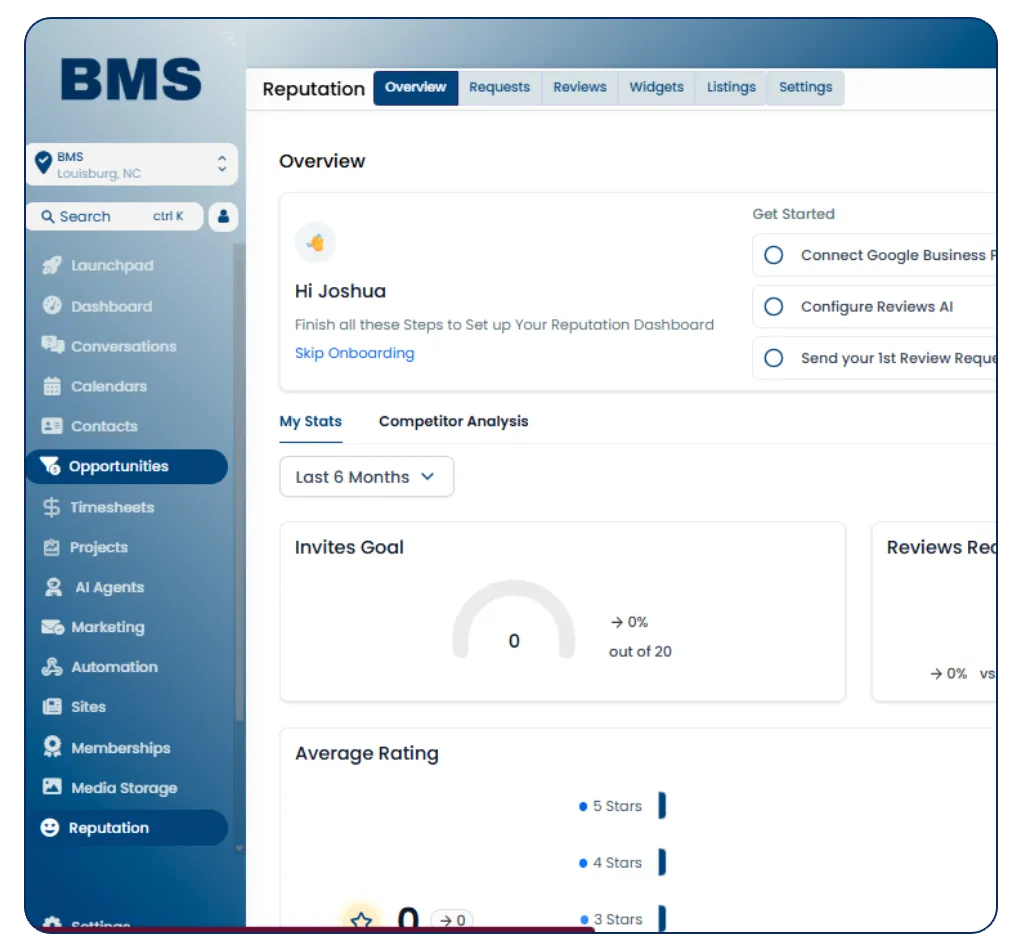The width and height of the screenshot is (1022, 952).
Task: Switch to Competitor Analysis tab
Action: (x=454, y=422)
